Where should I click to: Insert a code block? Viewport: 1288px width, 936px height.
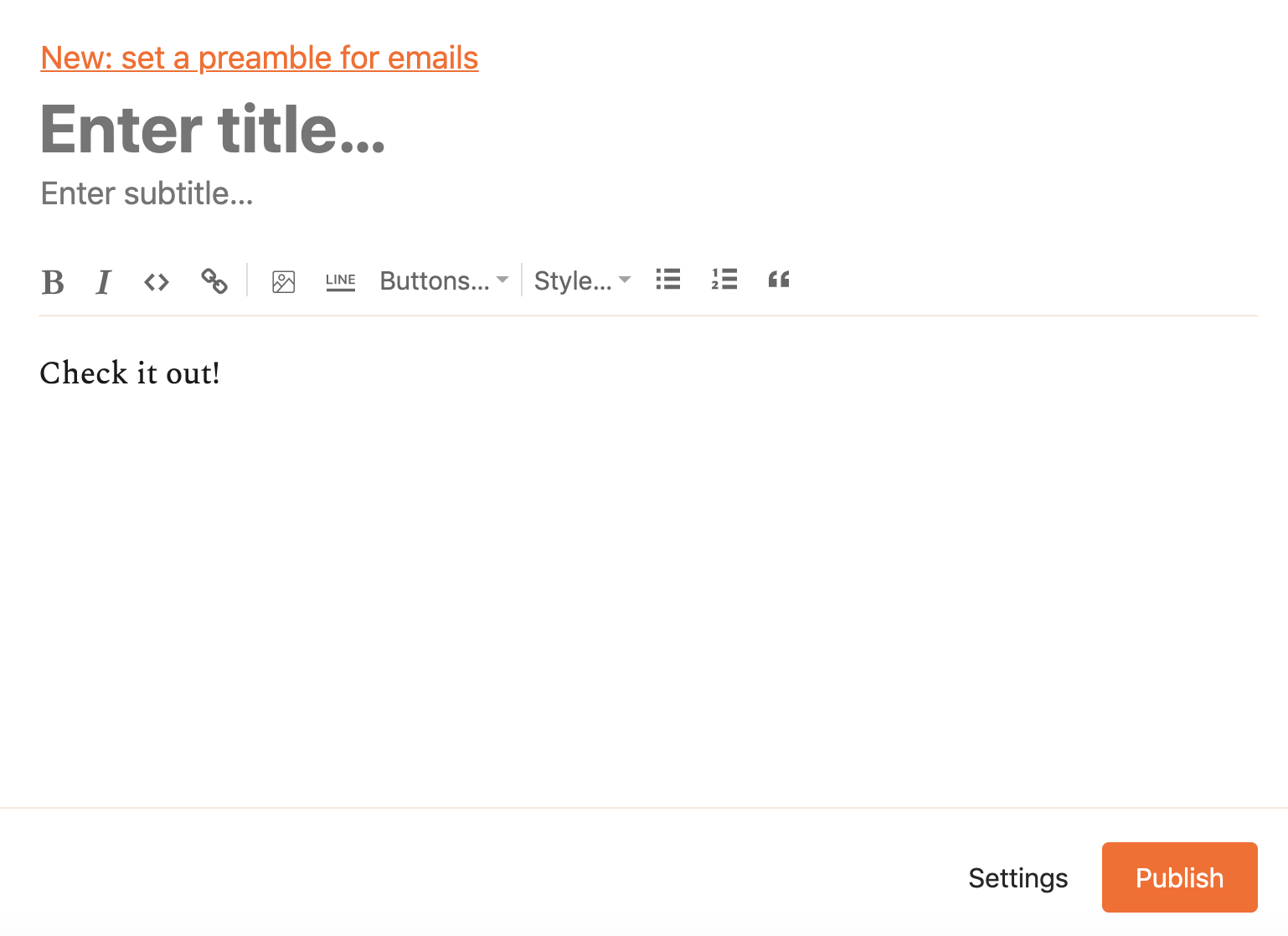[156, 281]
